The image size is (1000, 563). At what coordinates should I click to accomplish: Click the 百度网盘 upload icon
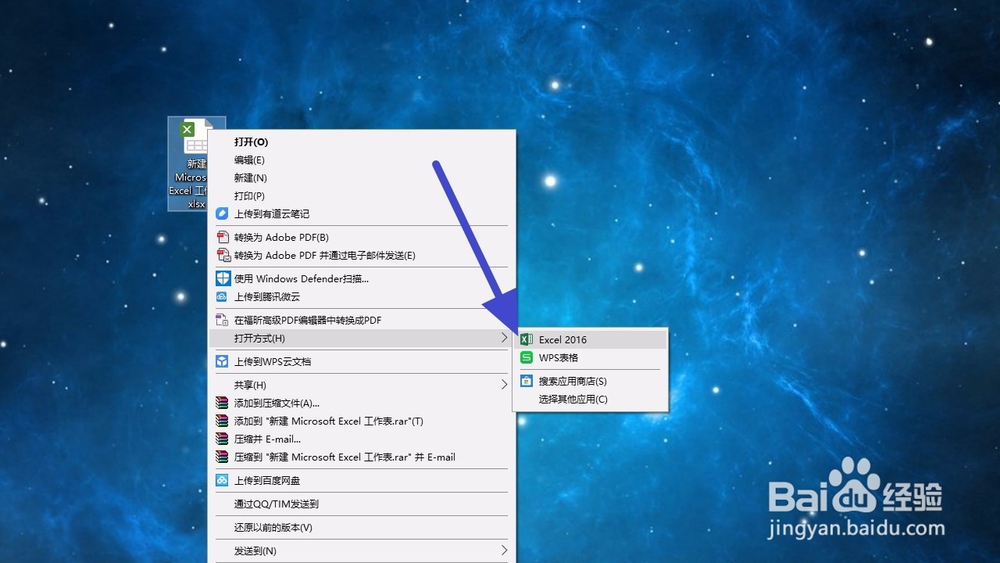click(222, 480)
